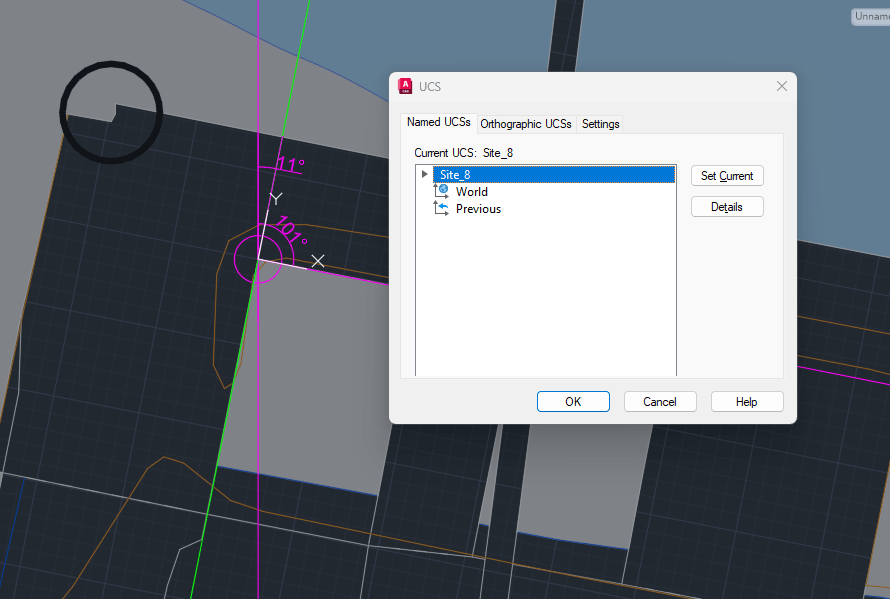
Task: Cancel the UCS dialog
Action: 660,401
